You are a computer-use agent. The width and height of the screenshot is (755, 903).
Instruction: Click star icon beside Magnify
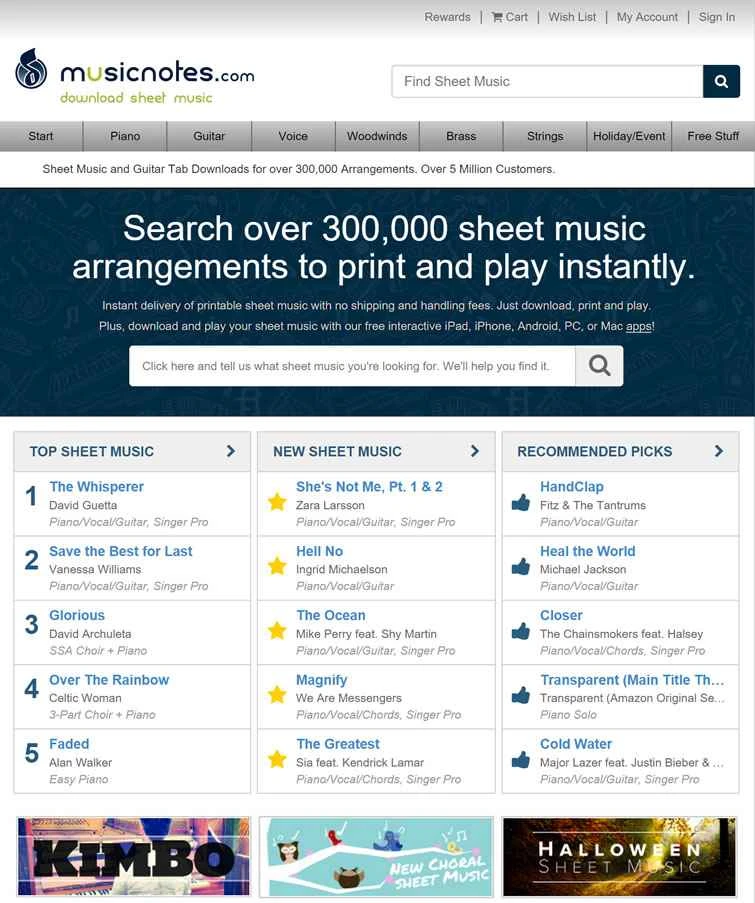coord(277,695)
